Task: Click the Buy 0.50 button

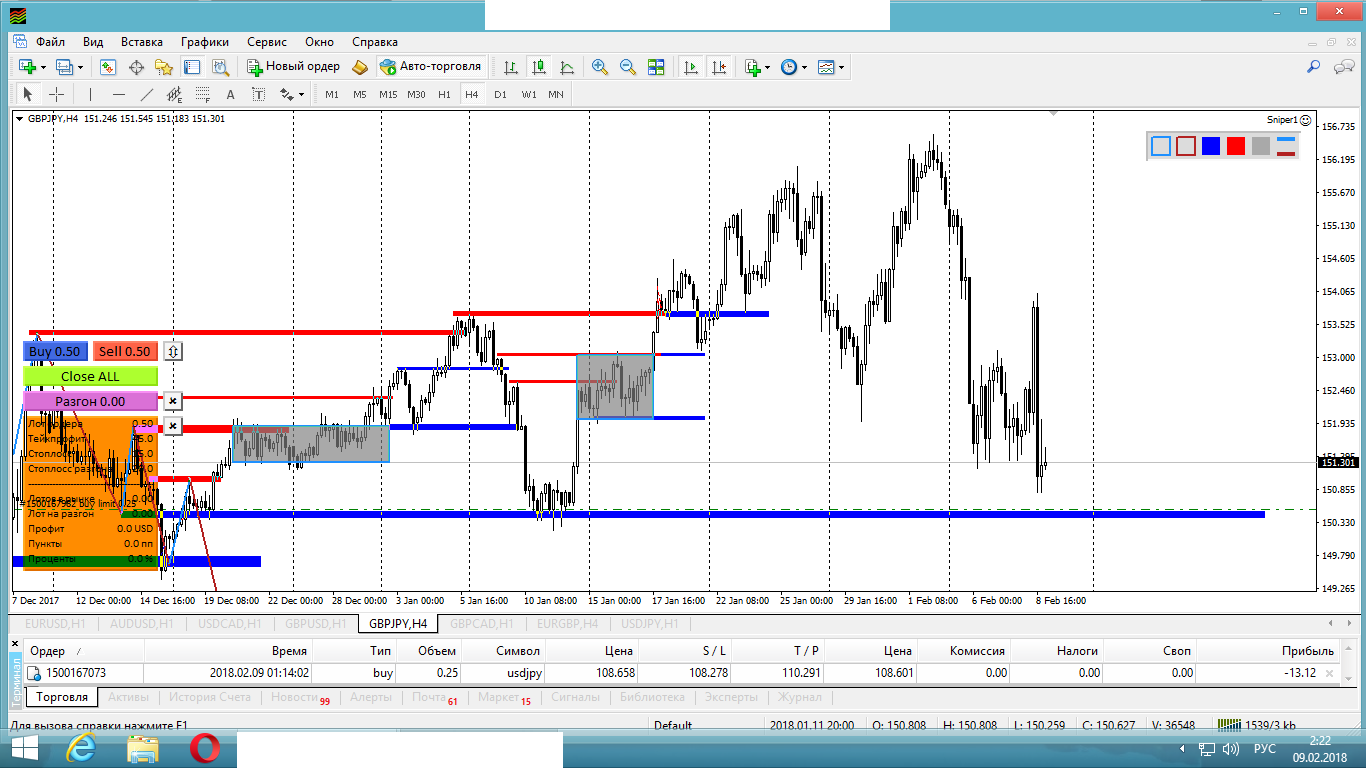Action: tap(55, 351)
